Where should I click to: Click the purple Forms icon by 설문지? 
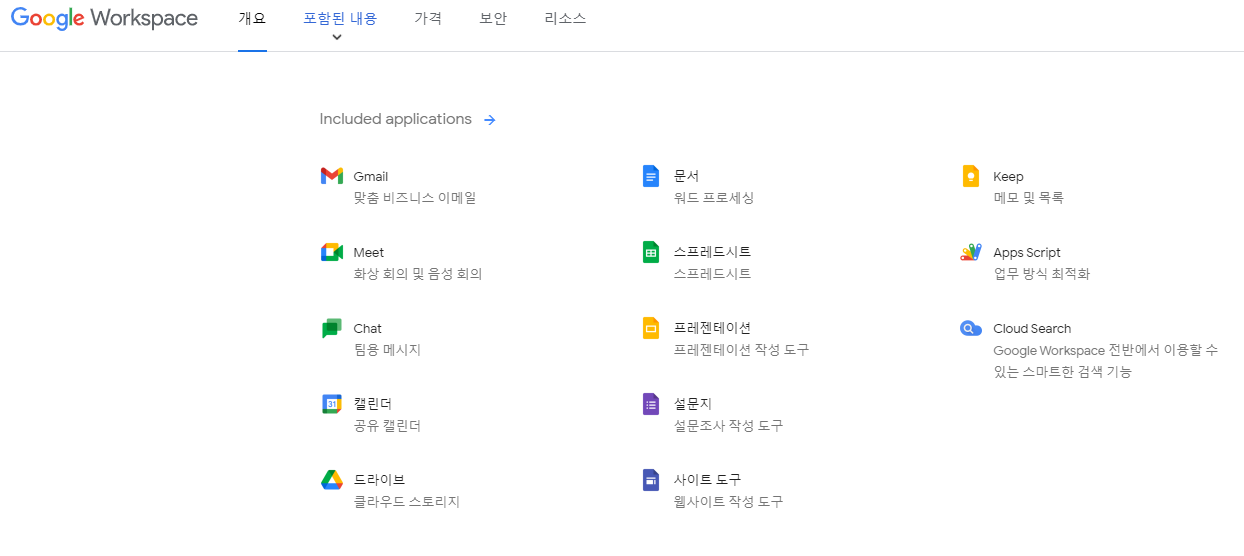[x=651, y=404]
